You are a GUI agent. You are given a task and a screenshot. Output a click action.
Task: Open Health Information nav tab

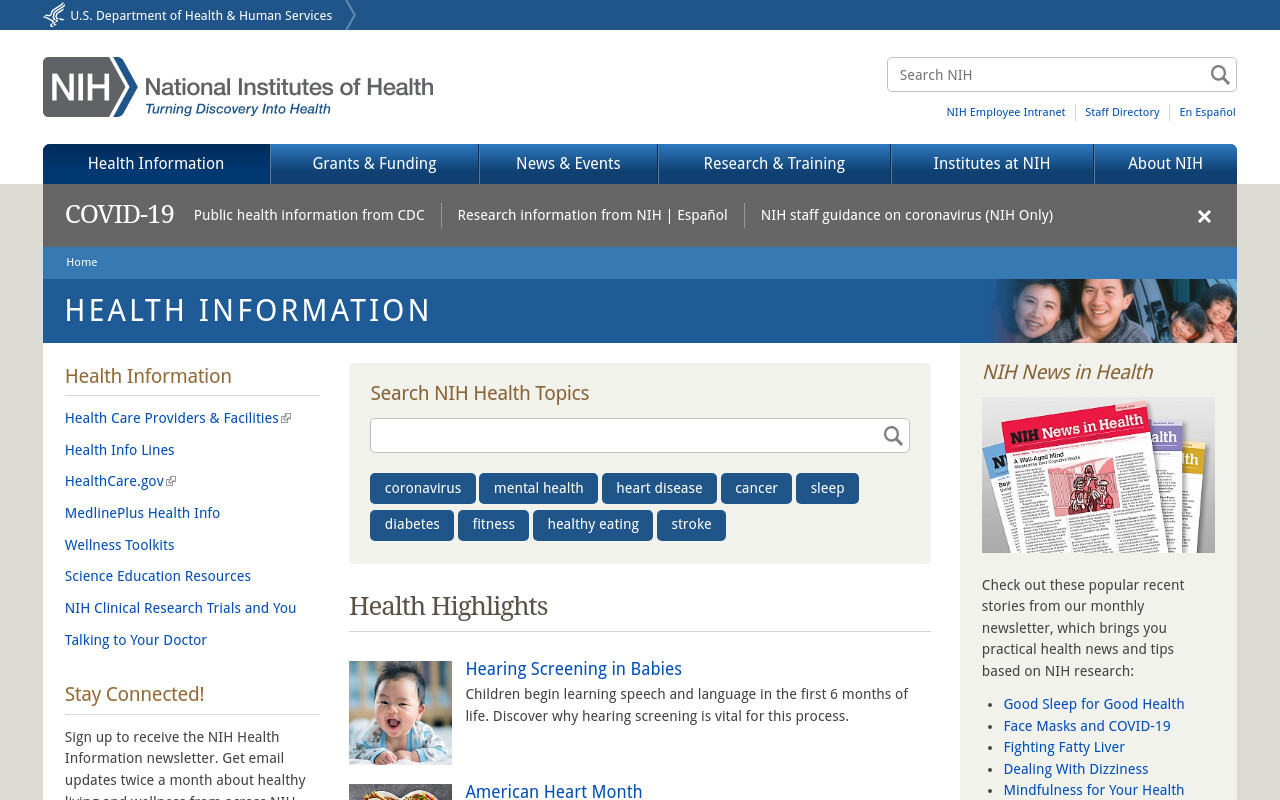point(156,164)
